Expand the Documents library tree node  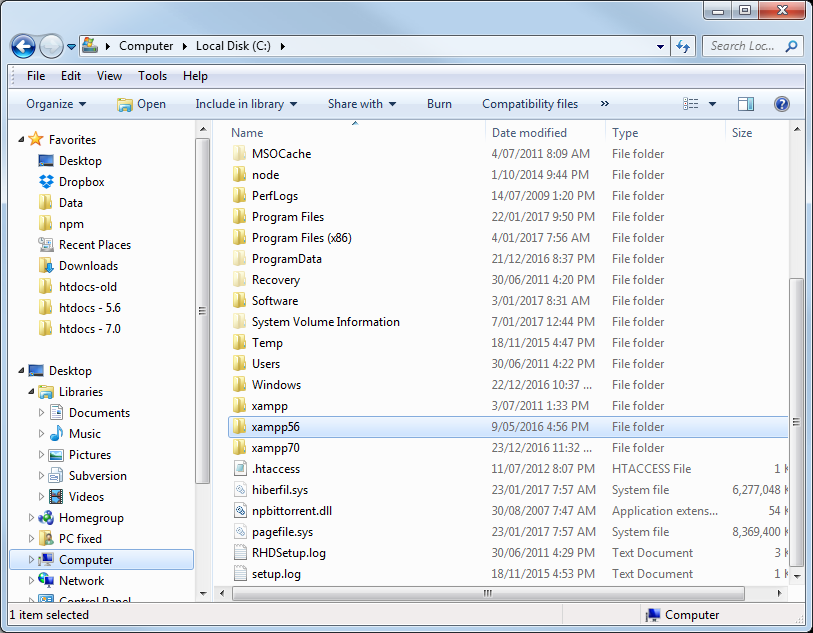click(42, 413)
